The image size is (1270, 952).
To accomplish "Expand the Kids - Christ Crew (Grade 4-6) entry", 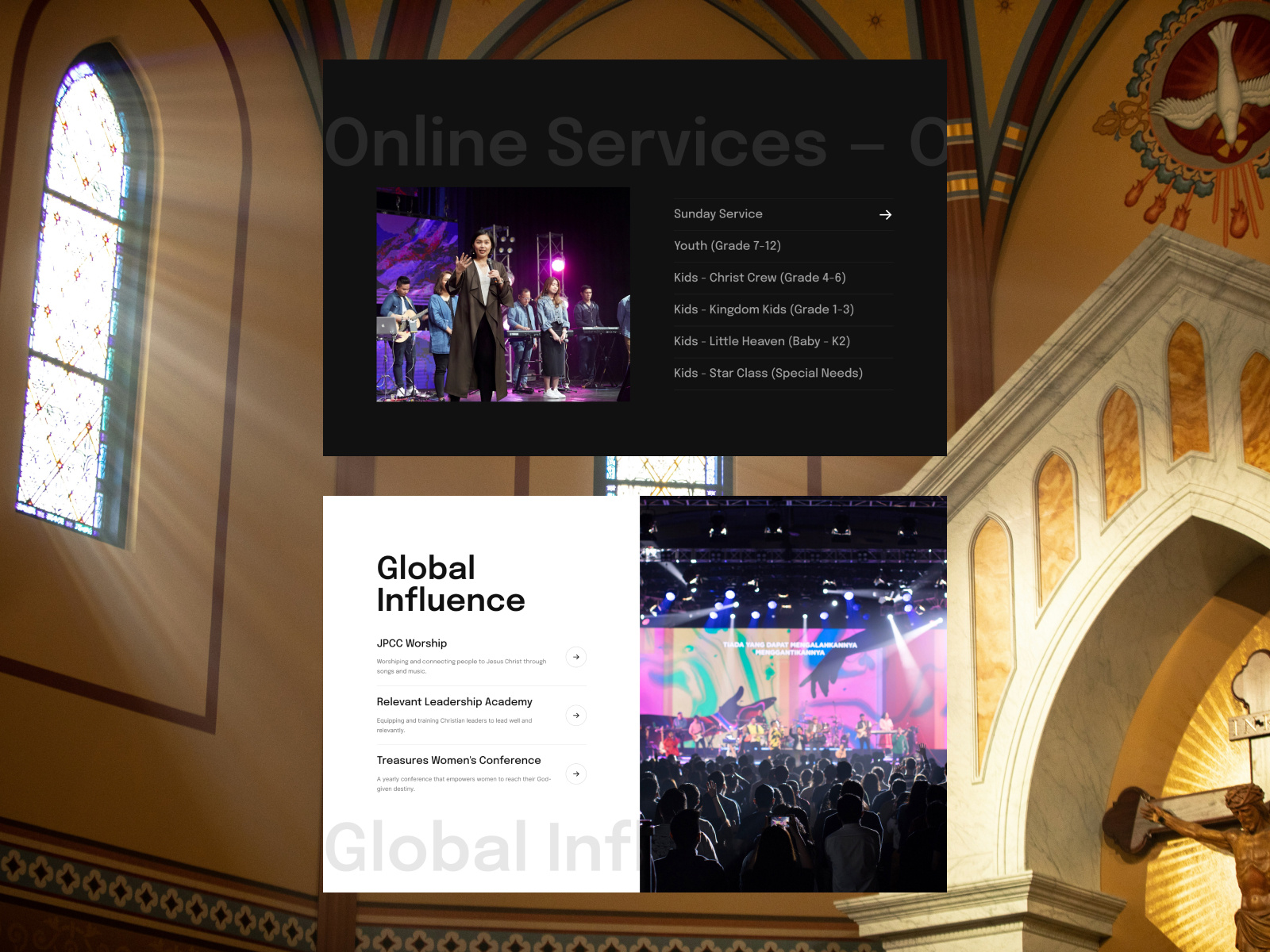I will coord(759,278).
